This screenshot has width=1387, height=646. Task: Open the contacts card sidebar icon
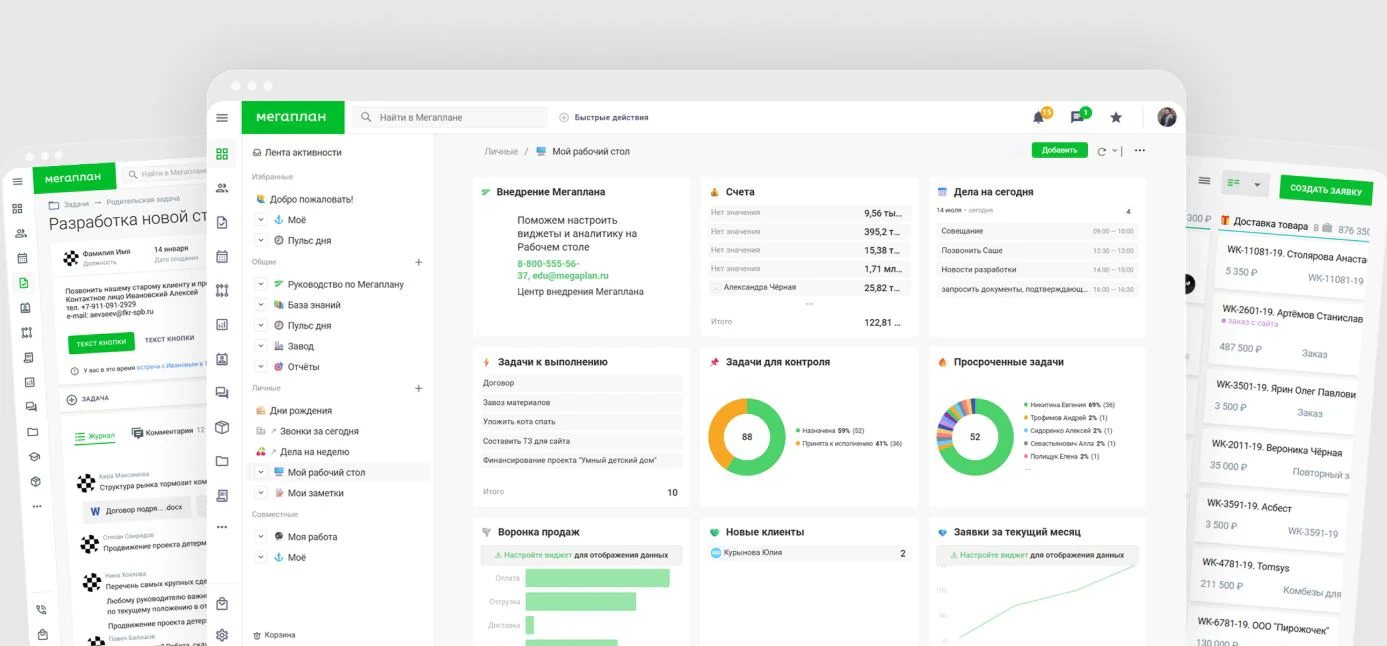222,358
